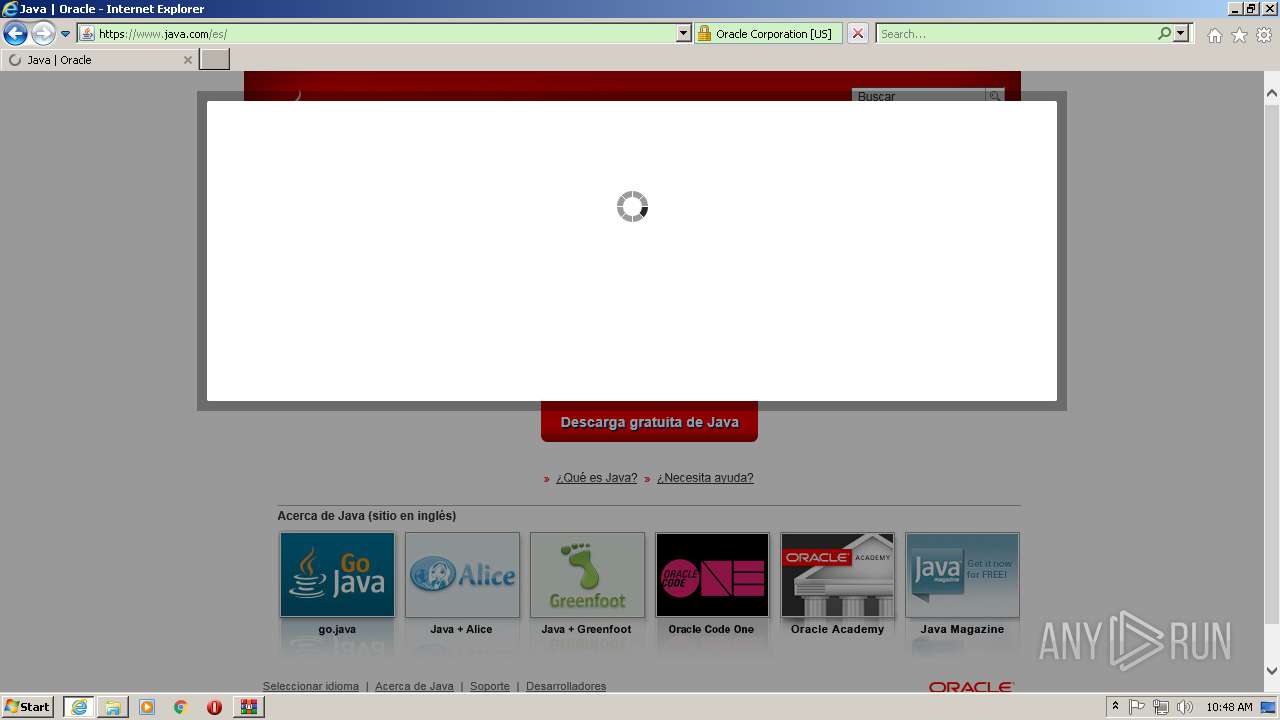Open the recent pages dropdown arrow

[66, 34]
